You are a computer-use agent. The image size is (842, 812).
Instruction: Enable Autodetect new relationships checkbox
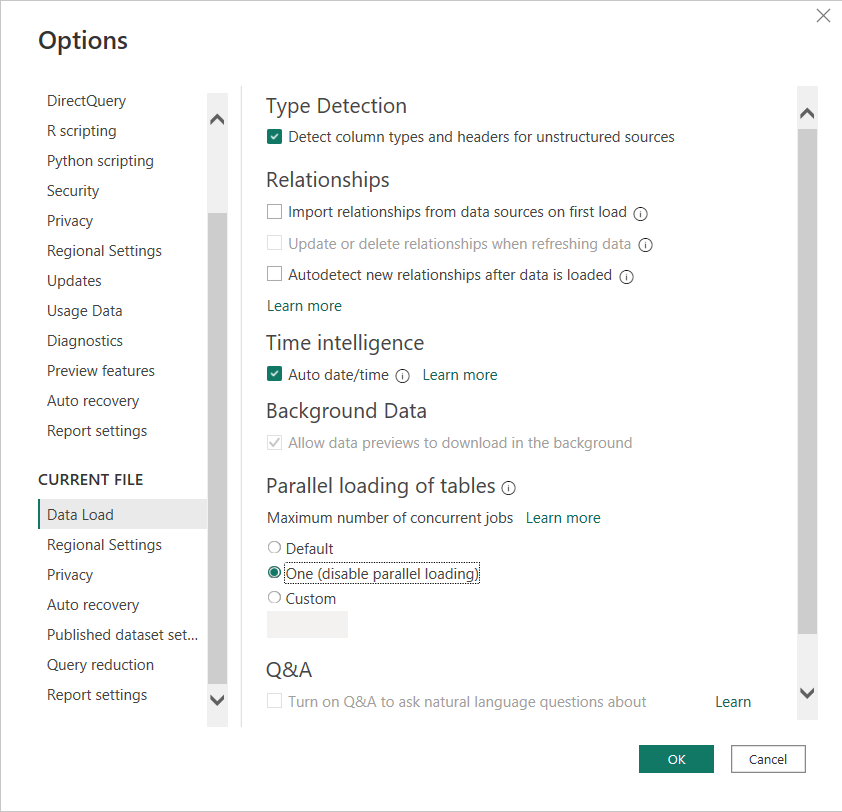274,274
